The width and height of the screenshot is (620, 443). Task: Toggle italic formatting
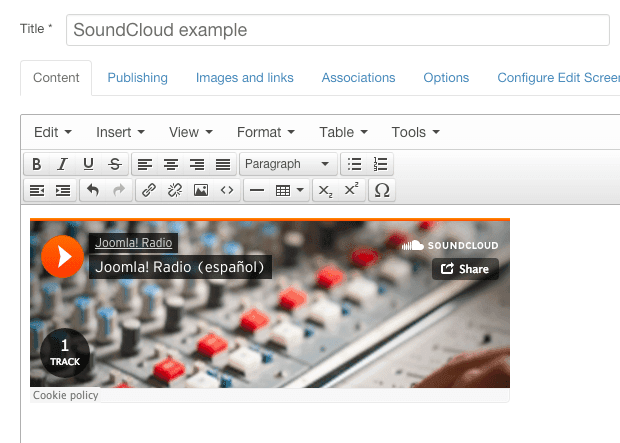point(62,164)
